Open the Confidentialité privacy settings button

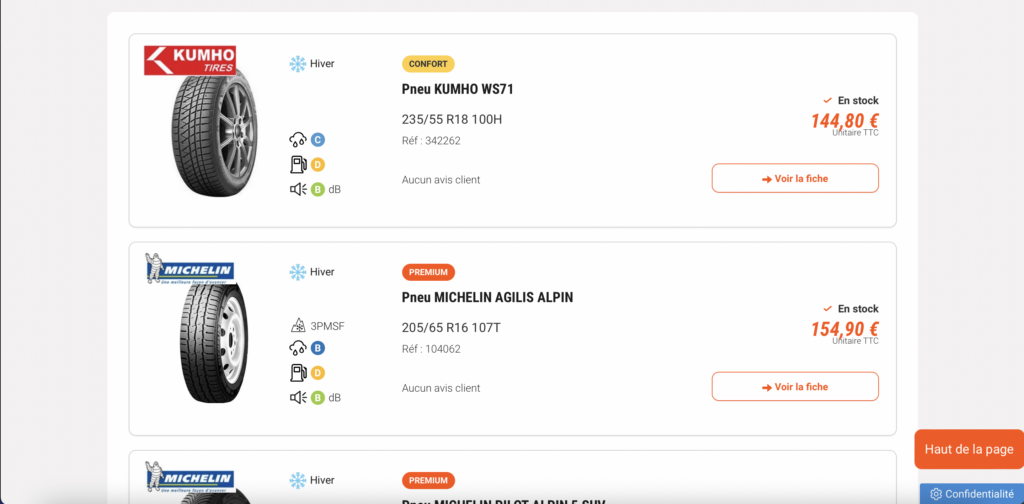click(972, 494)
